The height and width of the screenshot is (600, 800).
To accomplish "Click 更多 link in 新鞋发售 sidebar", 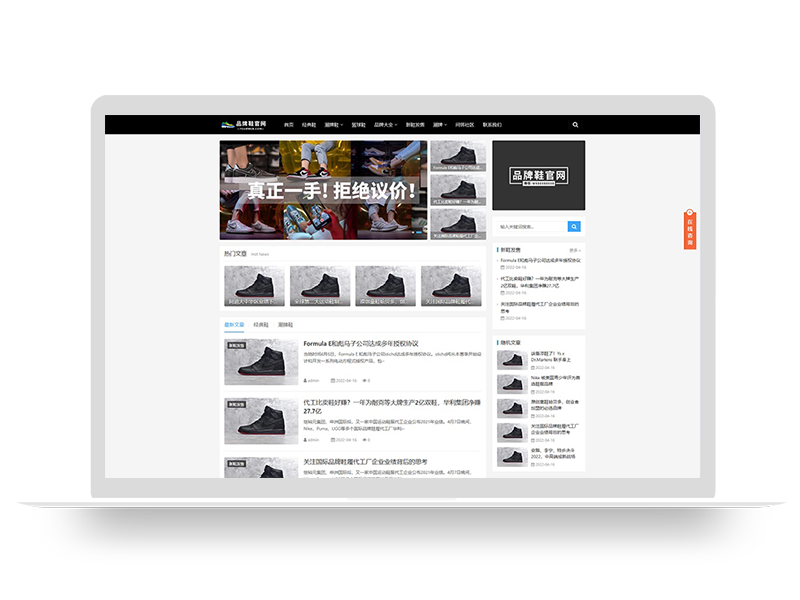I will [575, 250].
